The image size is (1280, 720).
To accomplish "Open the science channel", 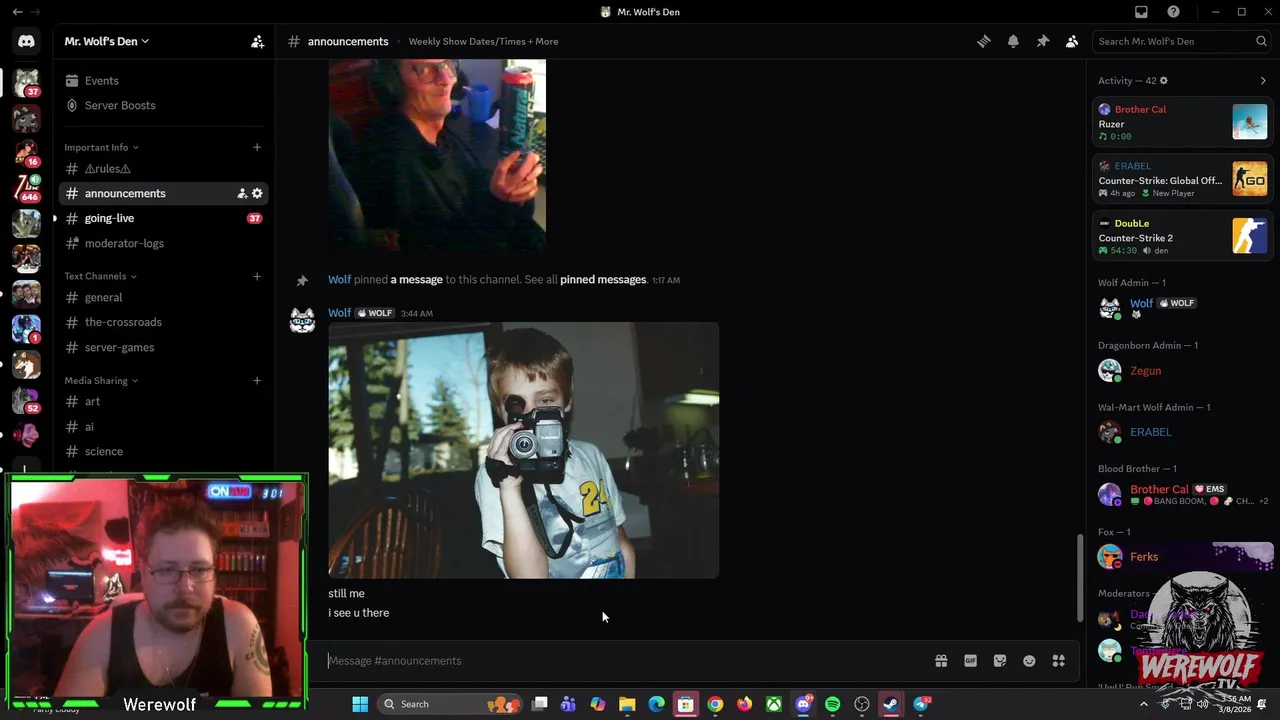I will (164, 451).
